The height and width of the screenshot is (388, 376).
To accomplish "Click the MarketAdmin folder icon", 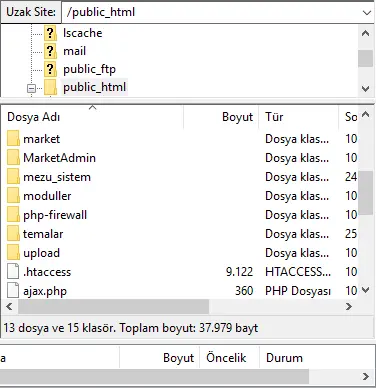I will (13, 158).
